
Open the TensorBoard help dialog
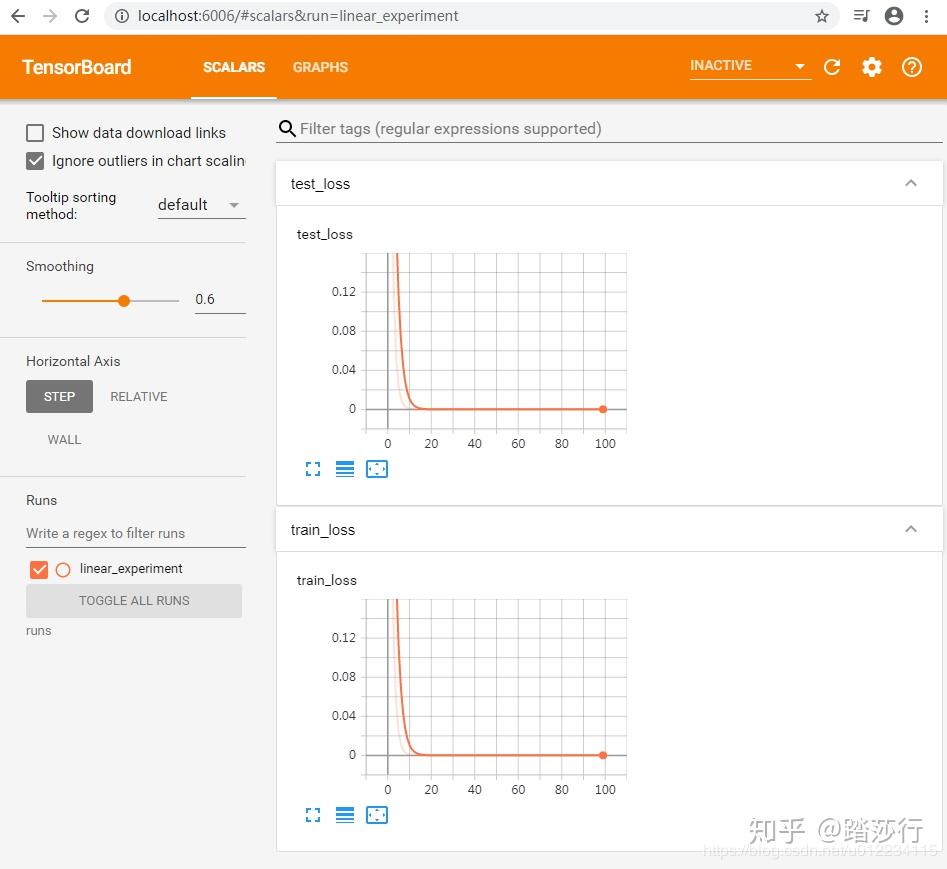point(911,67)
